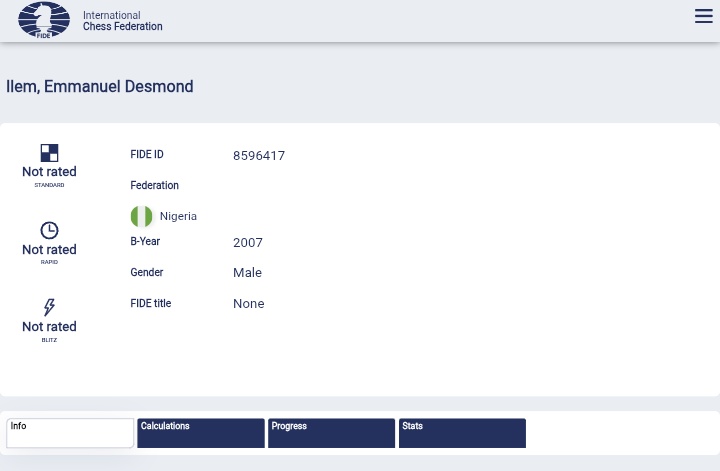The image size is (720, 471).
Task: Open the hamburger menu icon
Action: [703, 16]
